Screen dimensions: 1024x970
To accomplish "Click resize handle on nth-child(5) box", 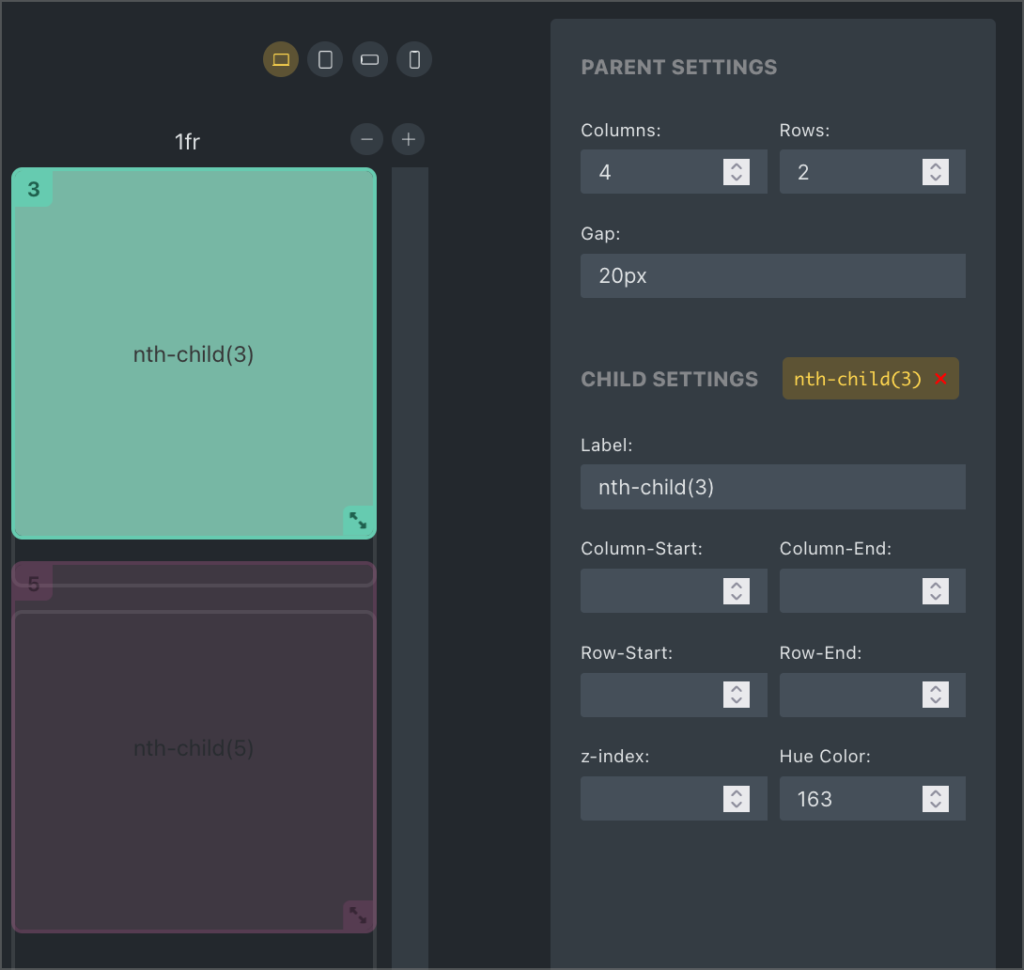I will click(x=358, y=915).
